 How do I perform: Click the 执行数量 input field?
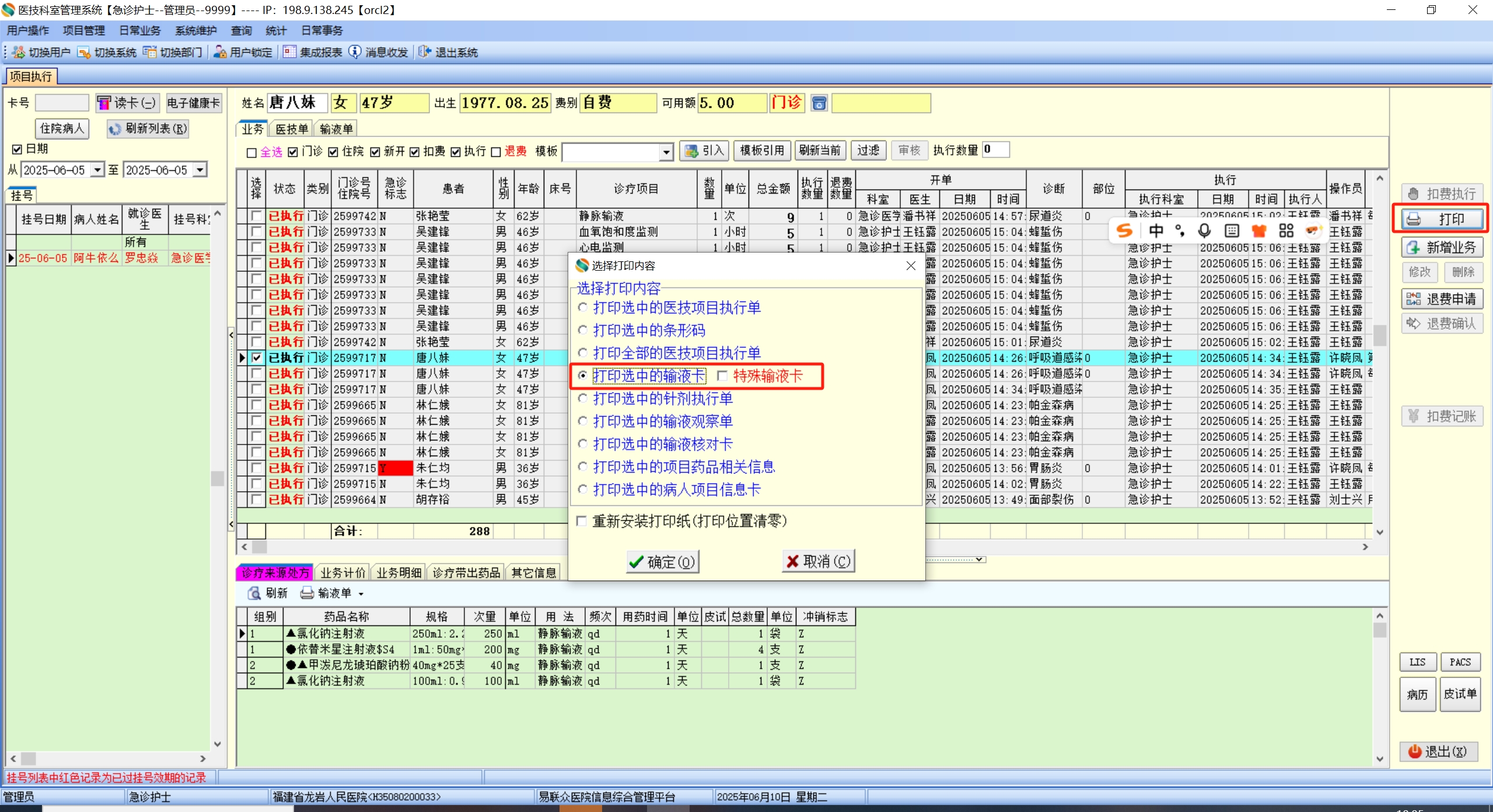tap(995, 150)
